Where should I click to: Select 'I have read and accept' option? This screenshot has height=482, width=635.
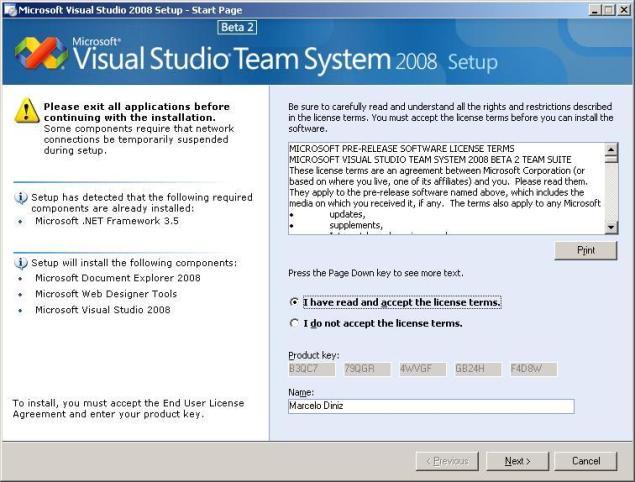[293, 302]
